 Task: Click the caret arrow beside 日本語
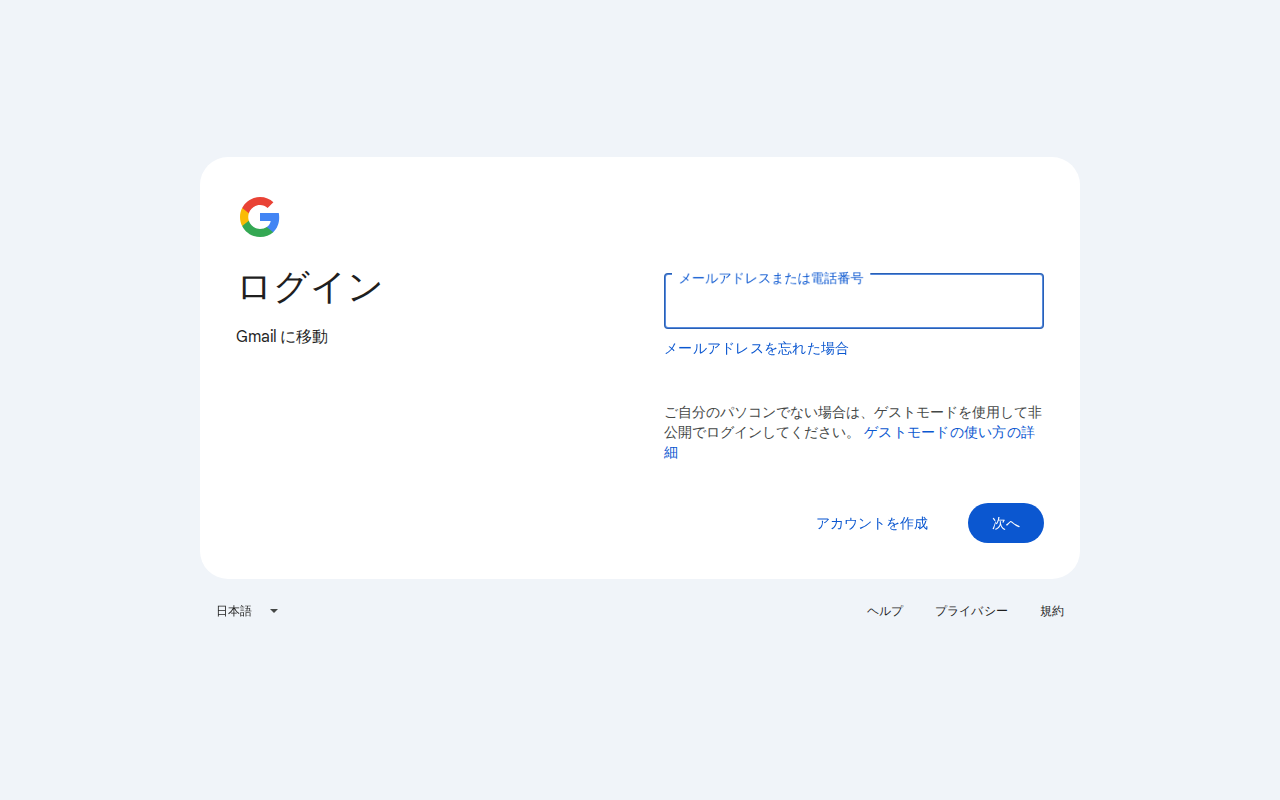[274, 611]
